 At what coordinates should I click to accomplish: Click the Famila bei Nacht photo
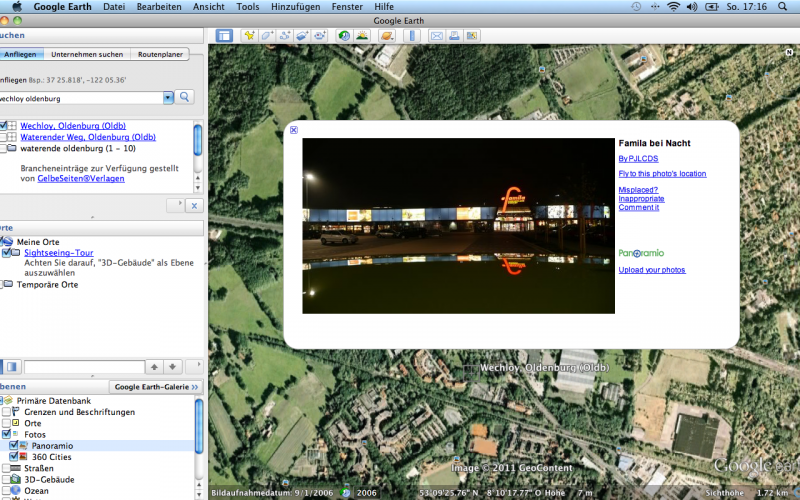pos(458,226)
